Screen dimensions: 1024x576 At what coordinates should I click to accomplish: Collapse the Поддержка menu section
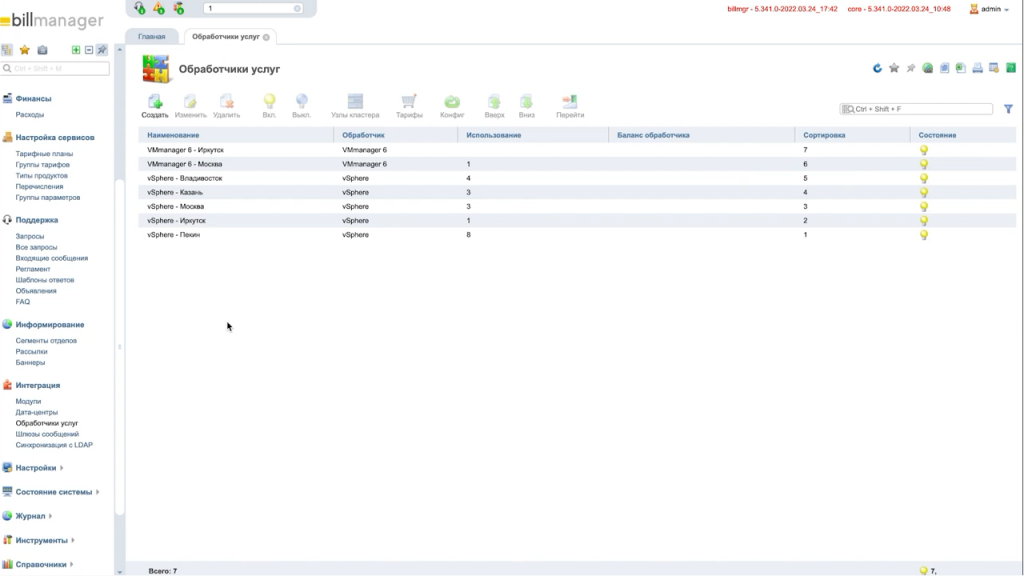coord(37,220)
